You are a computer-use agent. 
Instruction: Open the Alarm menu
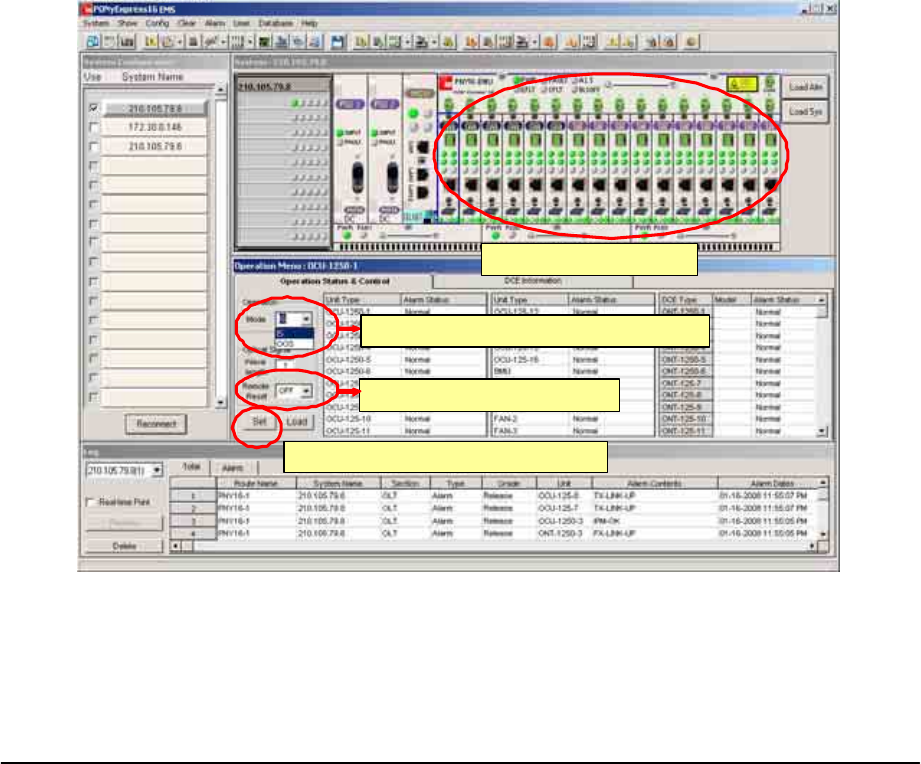(x=215, y=23)
